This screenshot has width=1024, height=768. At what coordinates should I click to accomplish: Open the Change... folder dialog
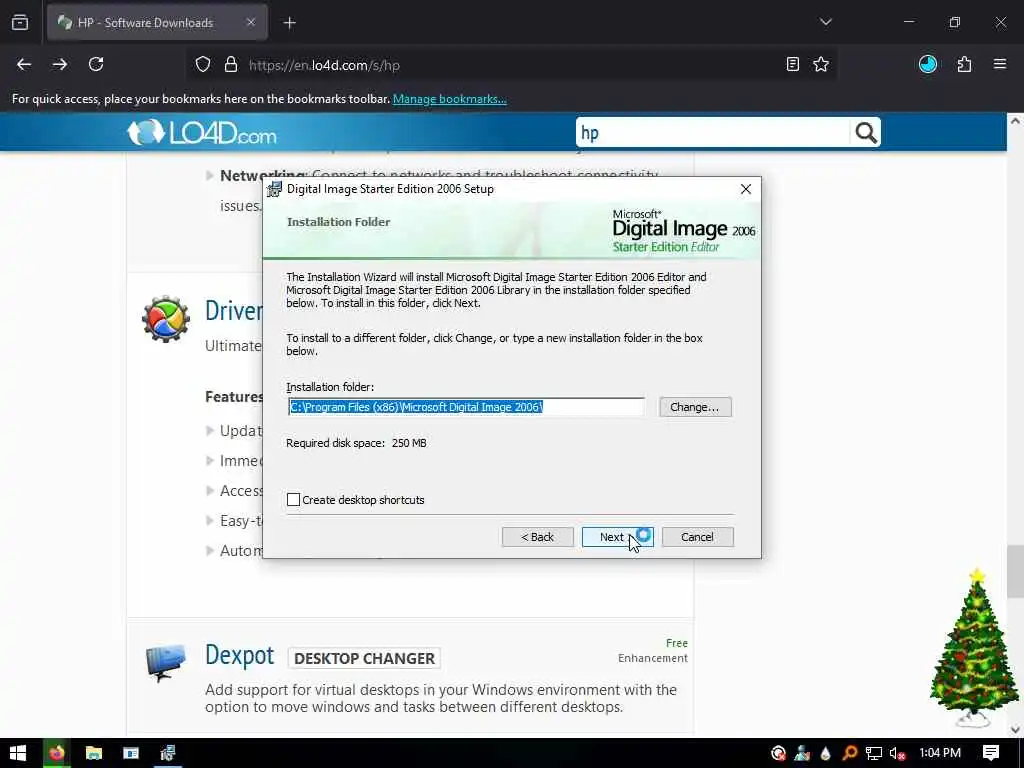tap(695, 407)
